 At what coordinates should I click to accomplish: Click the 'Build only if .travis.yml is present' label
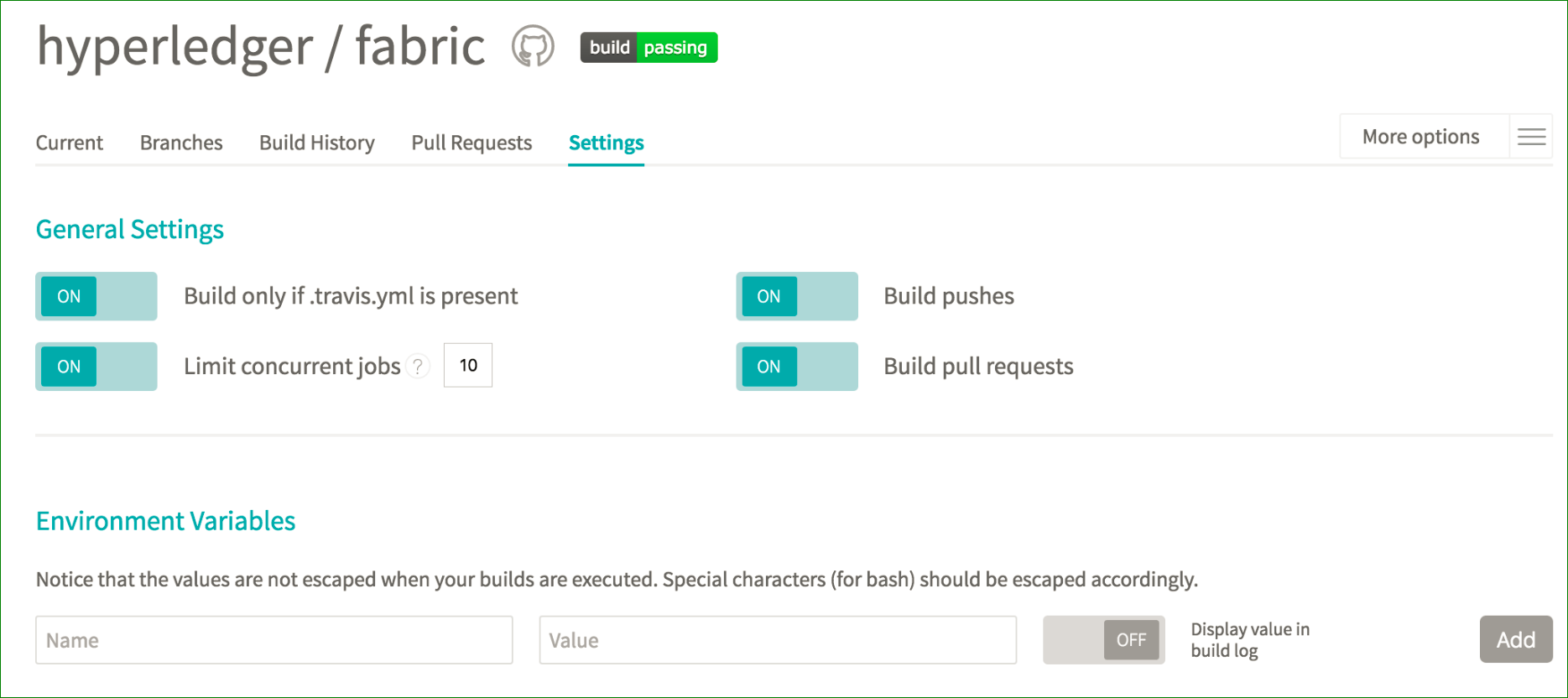tap(351, 296)
